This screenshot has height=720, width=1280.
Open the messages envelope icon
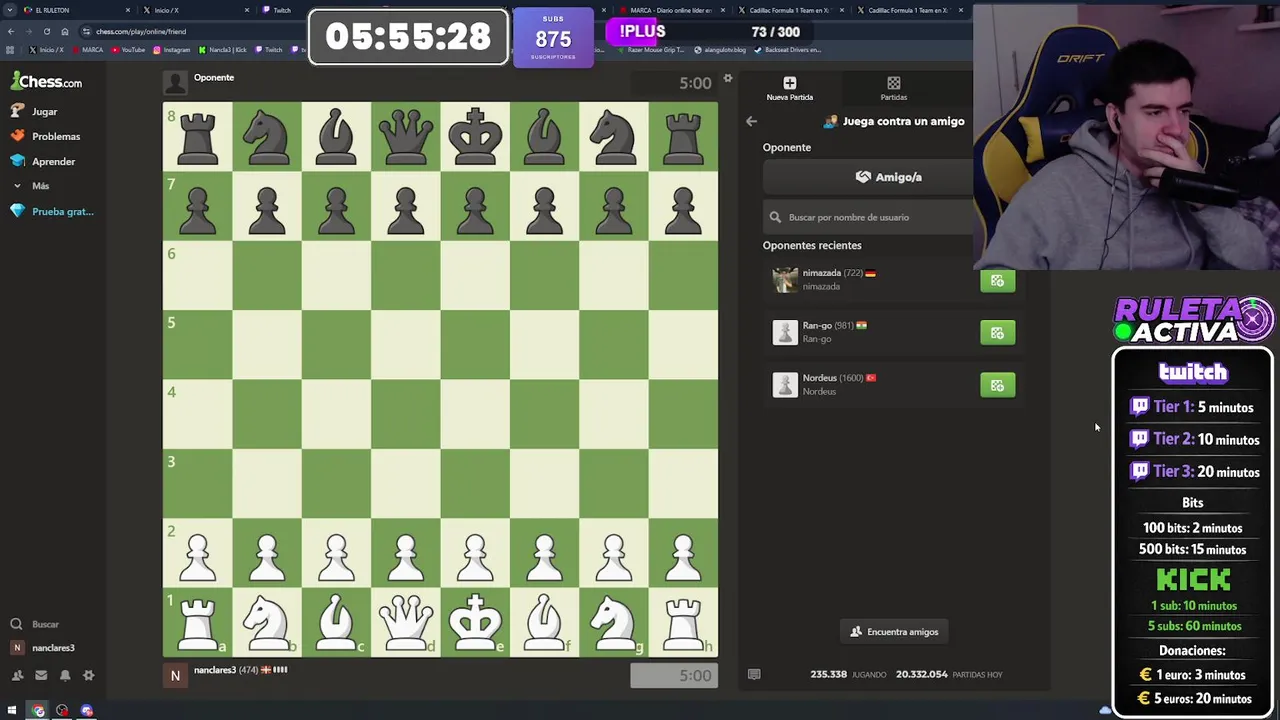click(x=41, y=675)
